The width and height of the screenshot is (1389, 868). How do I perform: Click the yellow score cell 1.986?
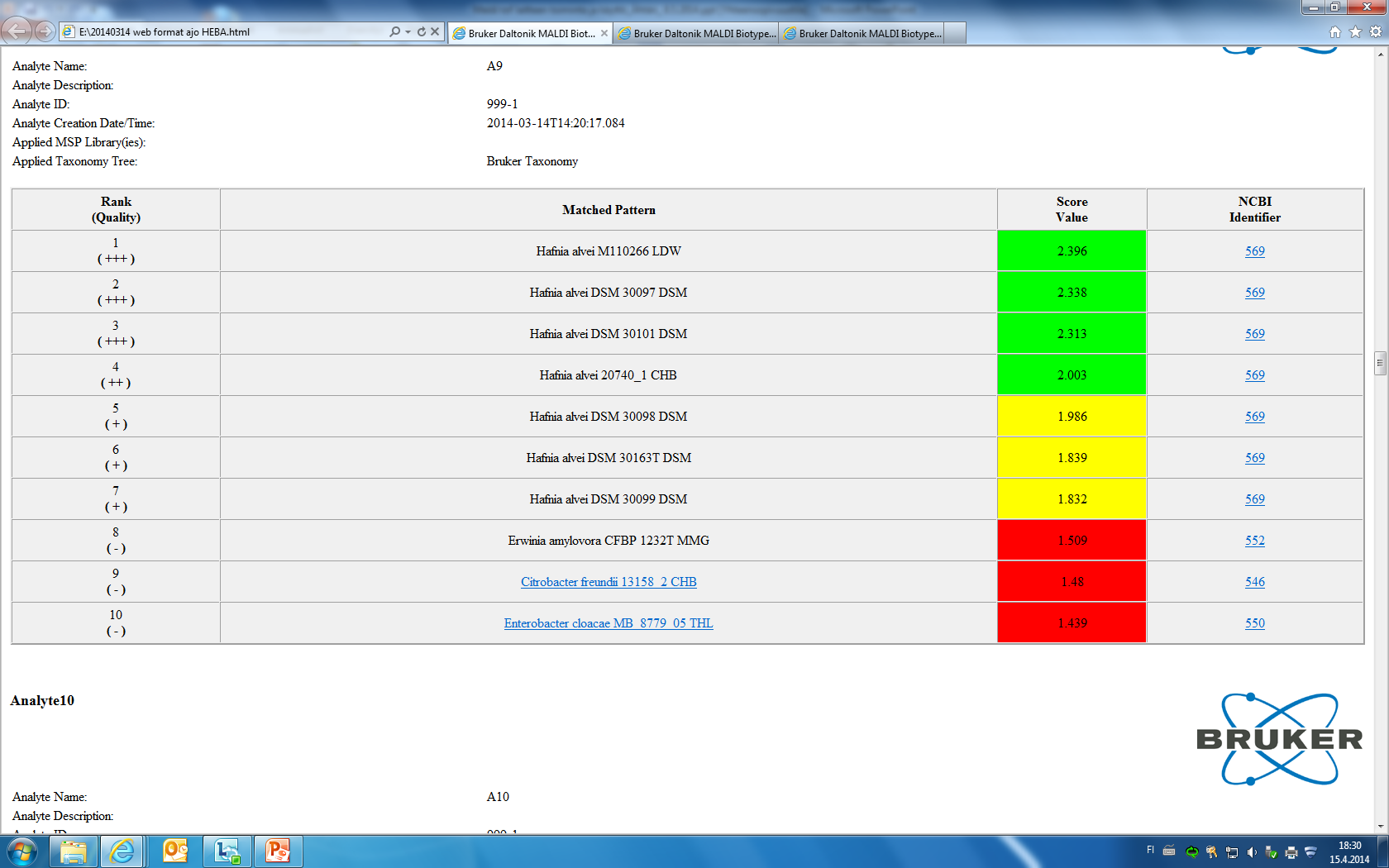point(1072,417)
